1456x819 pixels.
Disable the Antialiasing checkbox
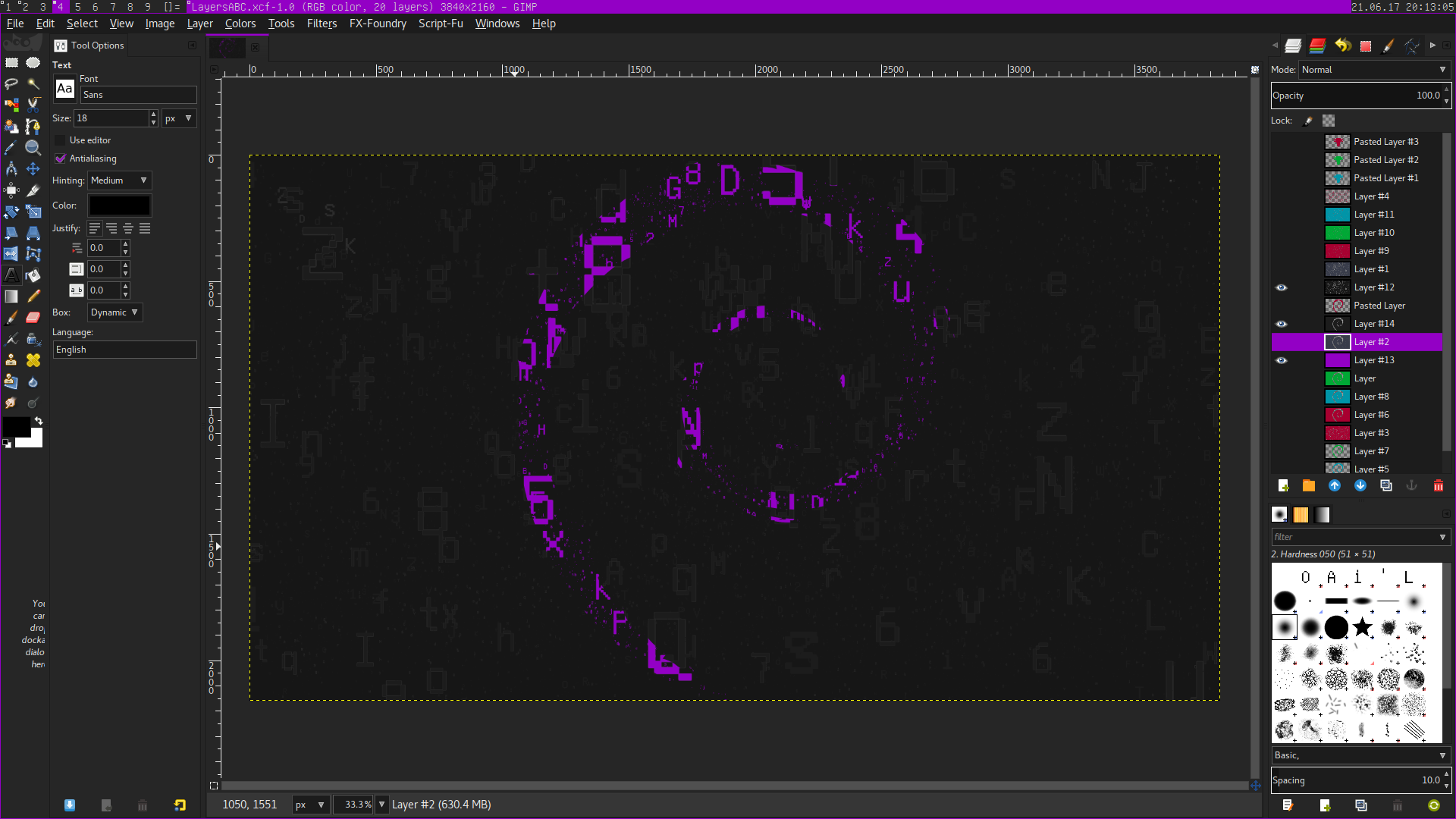coord(61,158)
